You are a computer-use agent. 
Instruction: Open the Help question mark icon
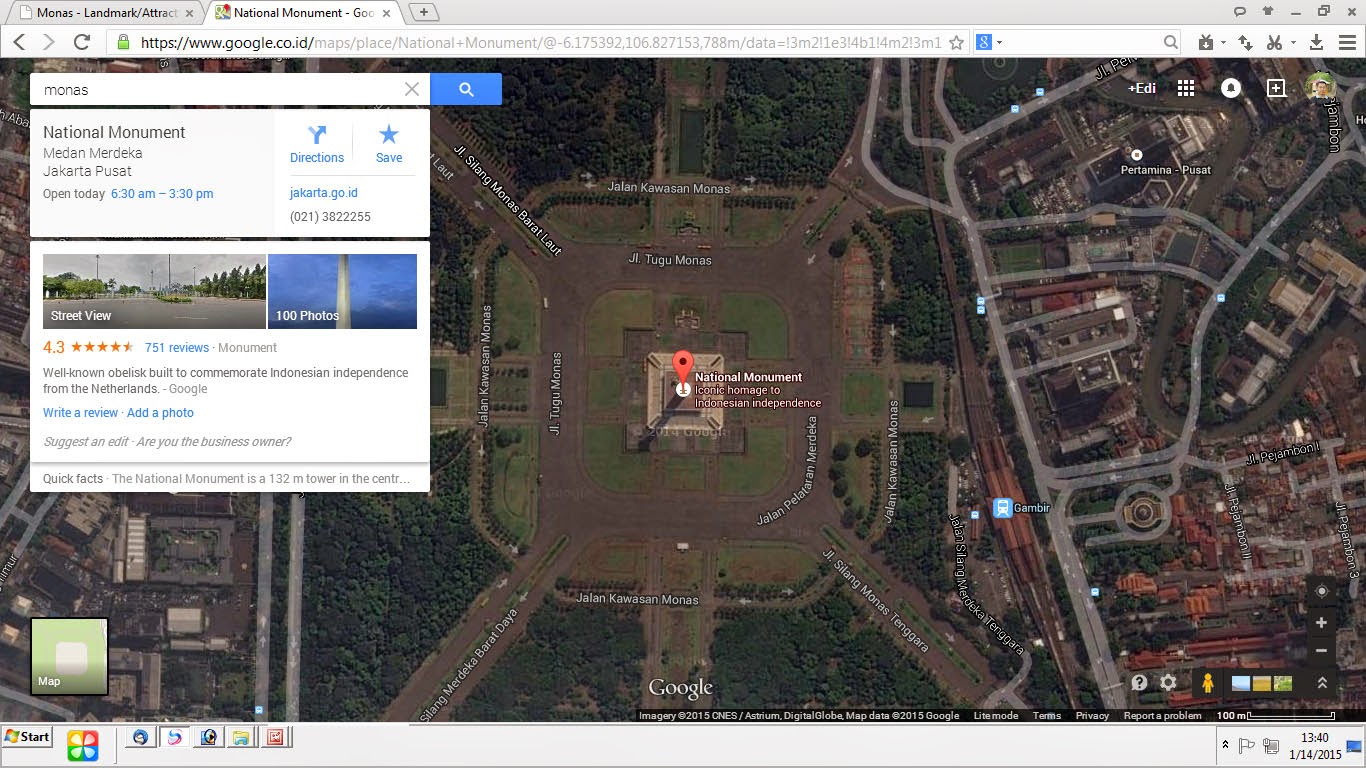point(1139,683)
